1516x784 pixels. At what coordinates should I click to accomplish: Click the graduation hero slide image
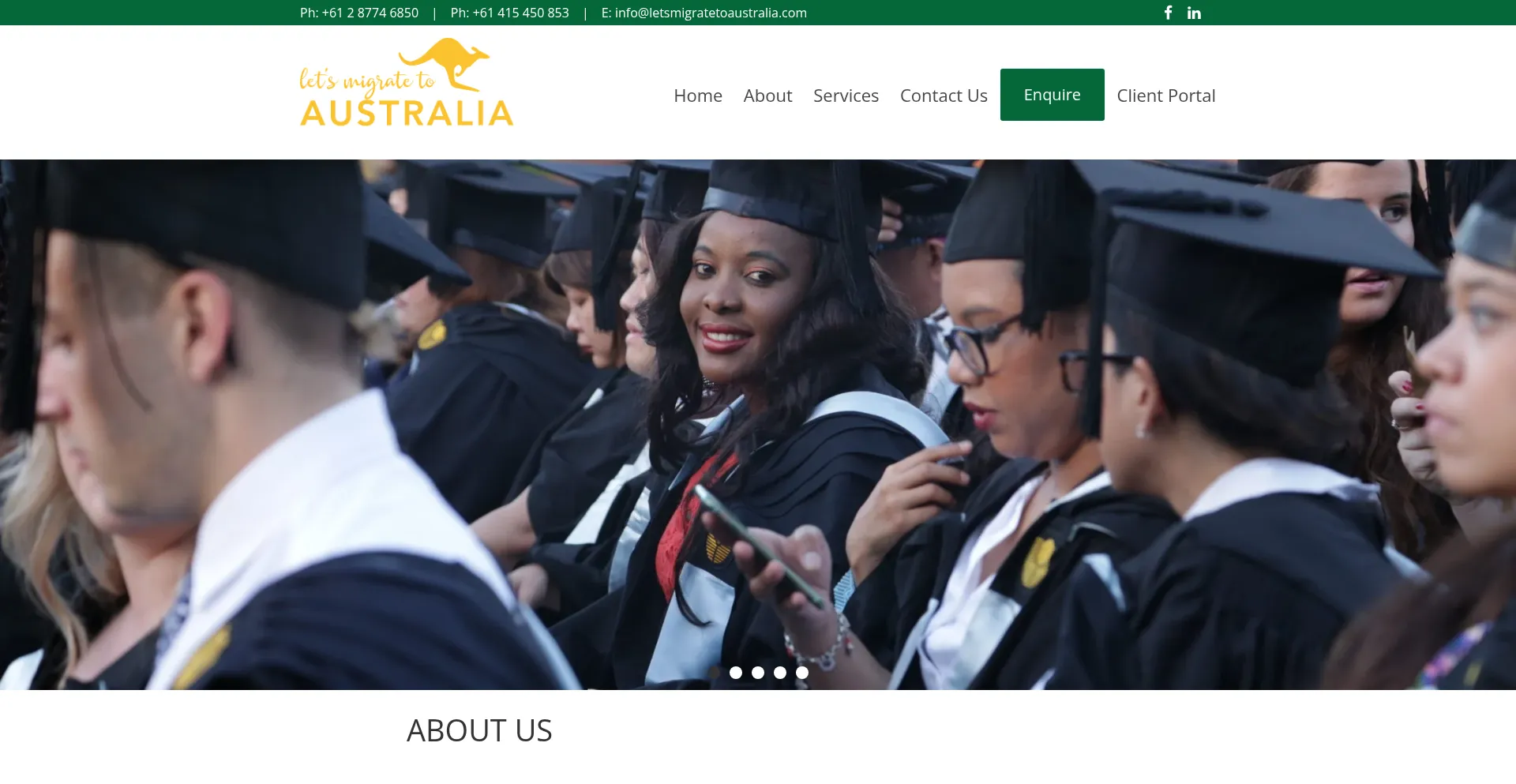[758, 425]
